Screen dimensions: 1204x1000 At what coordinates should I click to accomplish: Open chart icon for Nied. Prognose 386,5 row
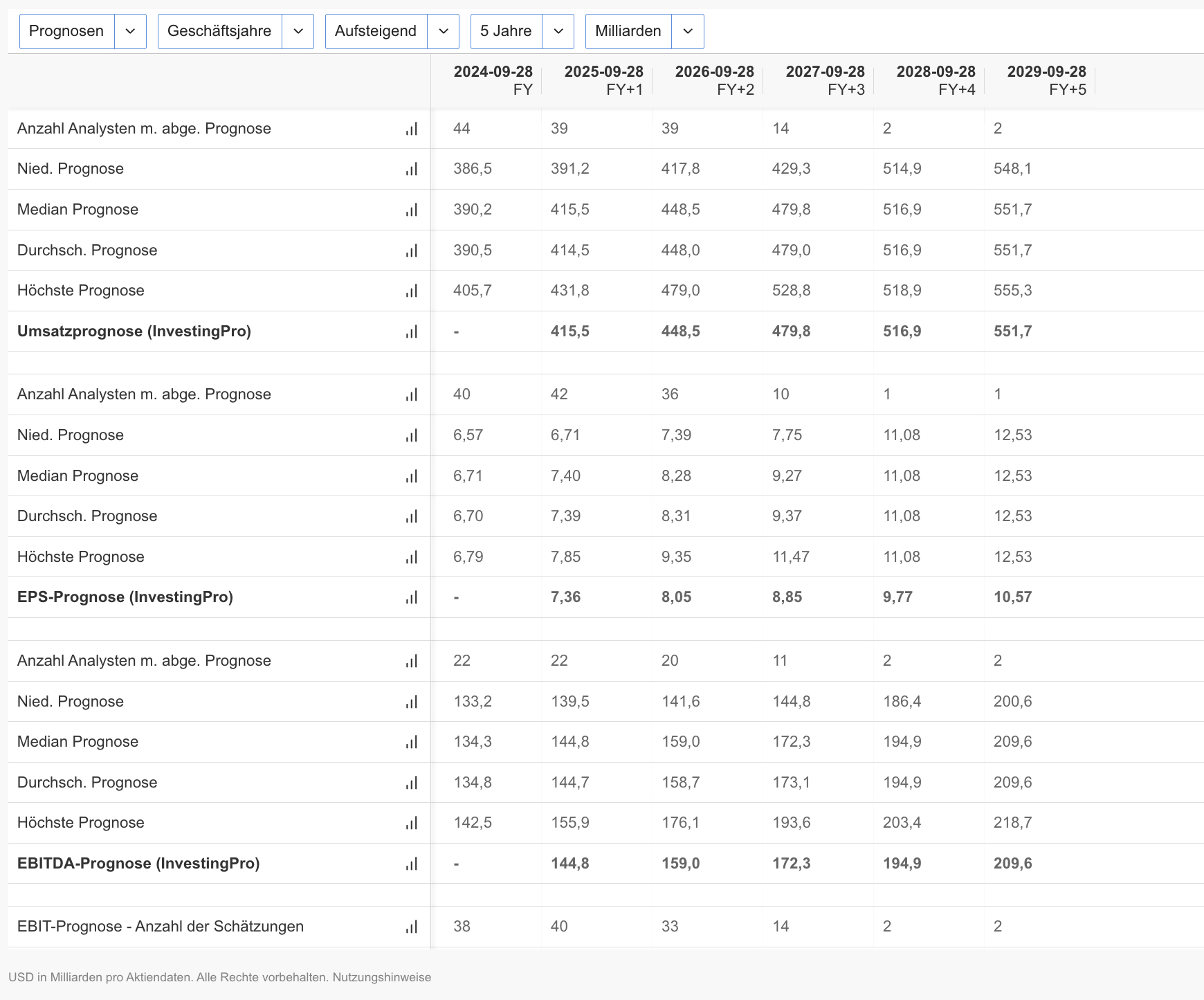(x=412, y=169)
